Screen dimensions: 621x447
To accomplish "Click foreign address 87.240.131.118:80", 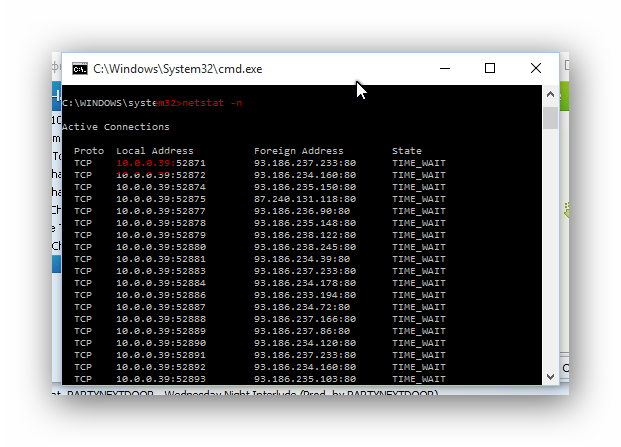I will [305, 199].
